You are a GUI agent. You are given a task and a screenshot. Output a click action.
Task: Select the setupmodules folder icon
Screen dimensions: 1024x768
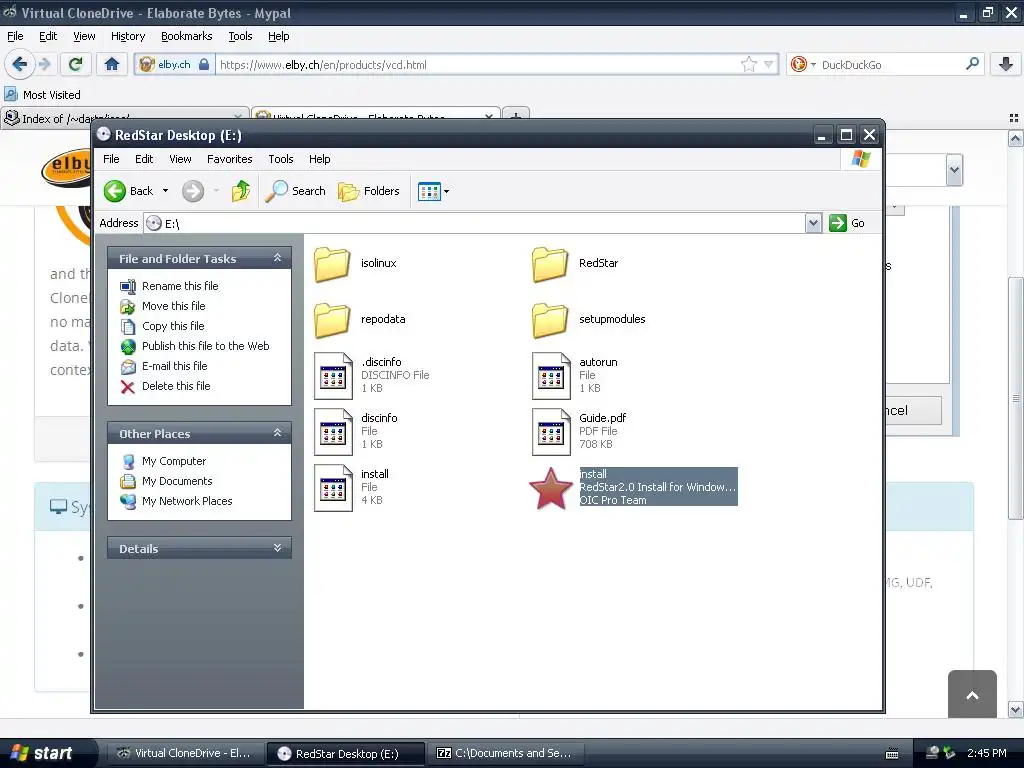coord(551,320)
